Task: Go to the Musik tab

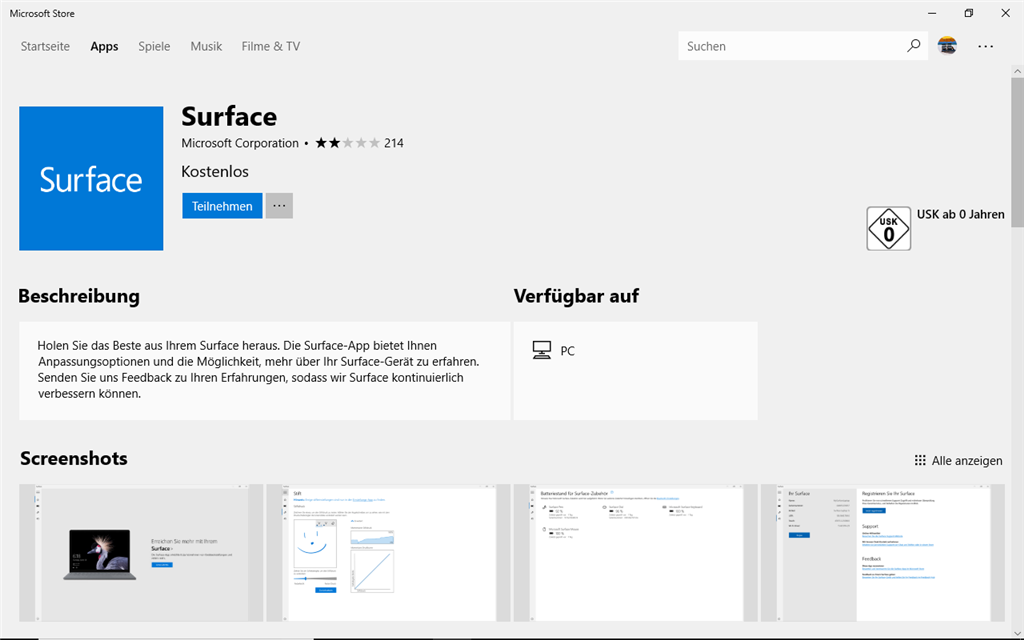Action: click(x=206, y=46)
